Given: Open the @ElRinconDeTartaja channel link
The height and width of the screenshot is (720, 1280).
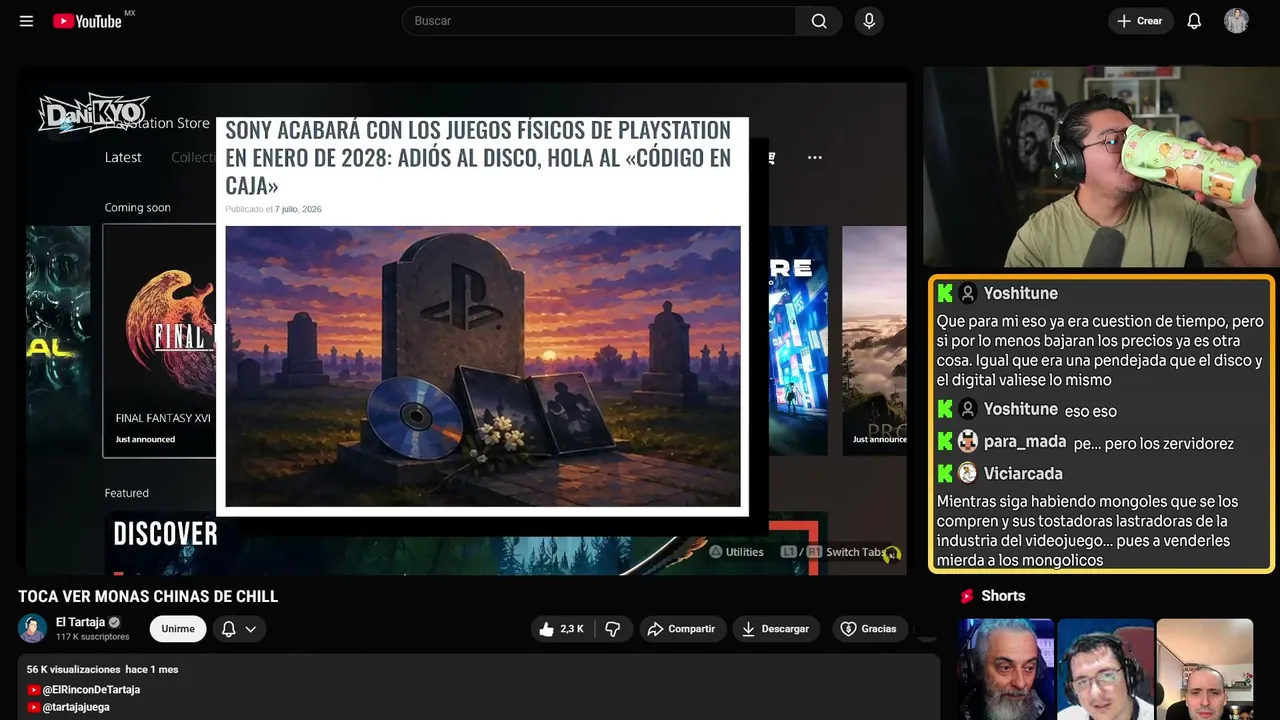Looking at the screenshot, I should (x=91, y=690).
